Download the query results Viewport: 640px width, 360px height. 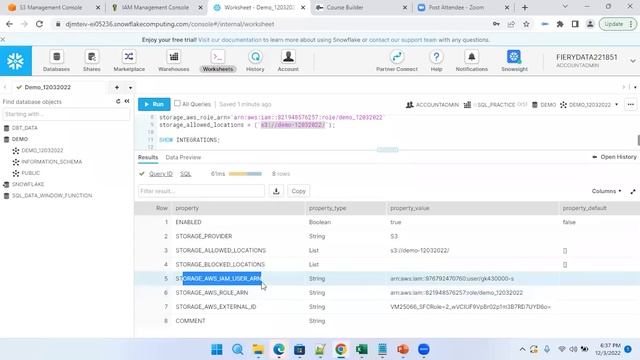coord(276,191)
